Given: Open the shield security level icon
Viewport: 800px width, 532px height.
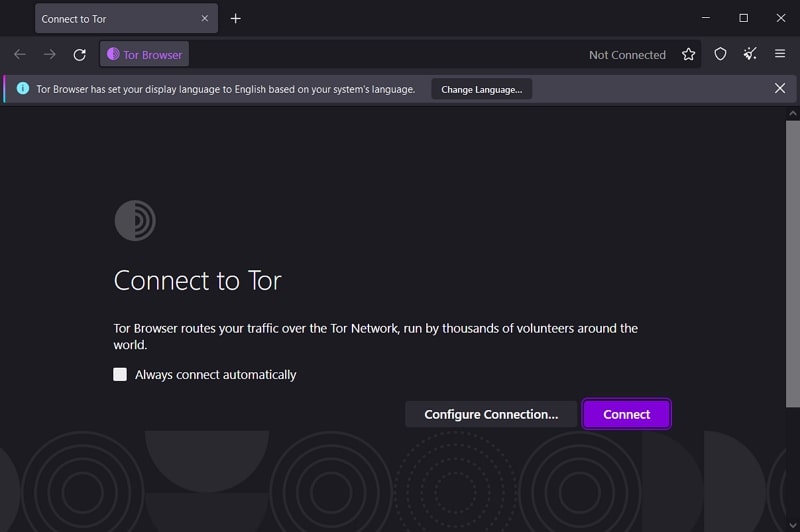Looking at the screenshot, I should coord(720,55).
